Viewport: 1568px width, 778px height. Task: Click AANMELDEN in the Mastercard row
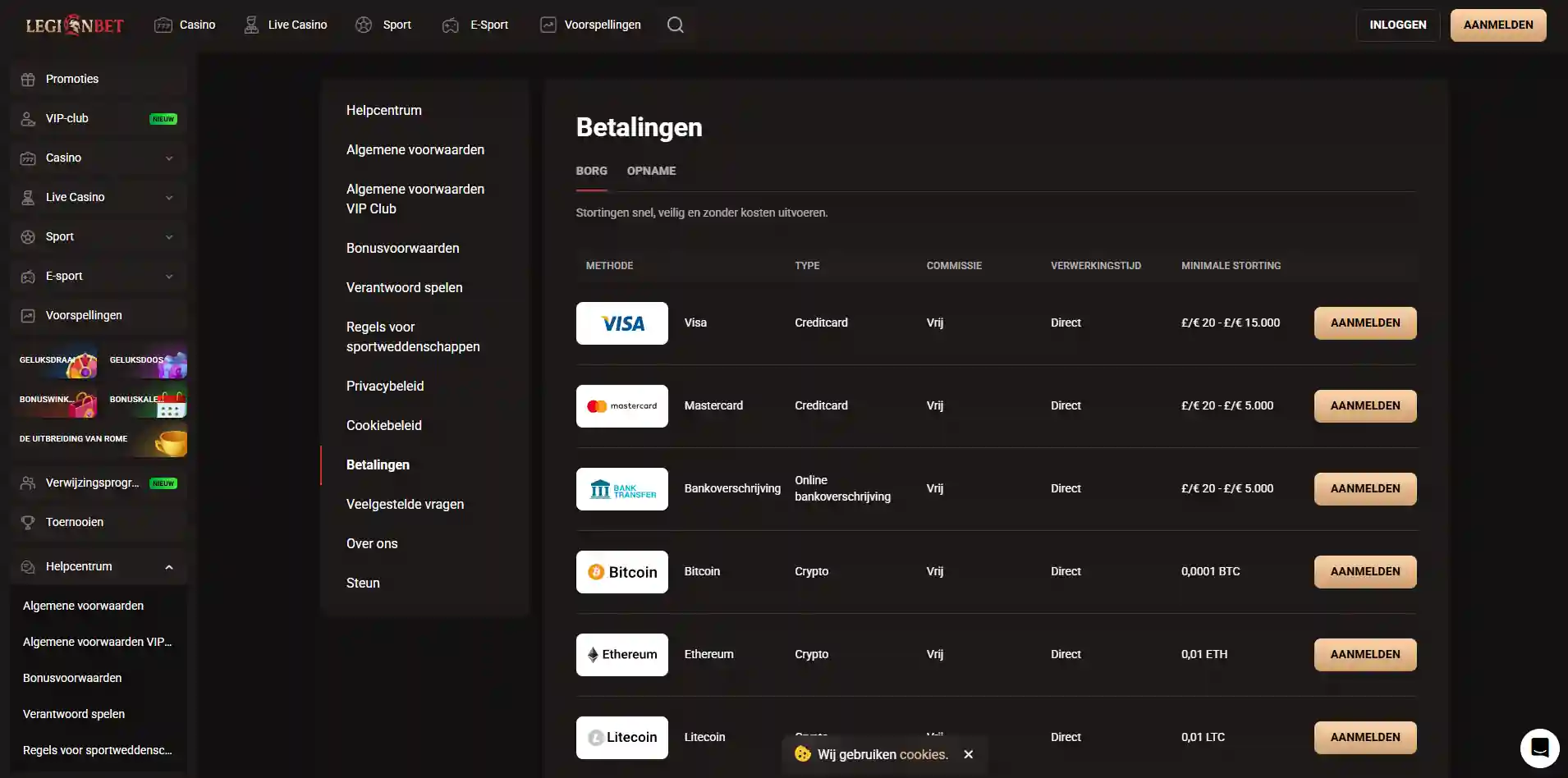[1365, 406]
